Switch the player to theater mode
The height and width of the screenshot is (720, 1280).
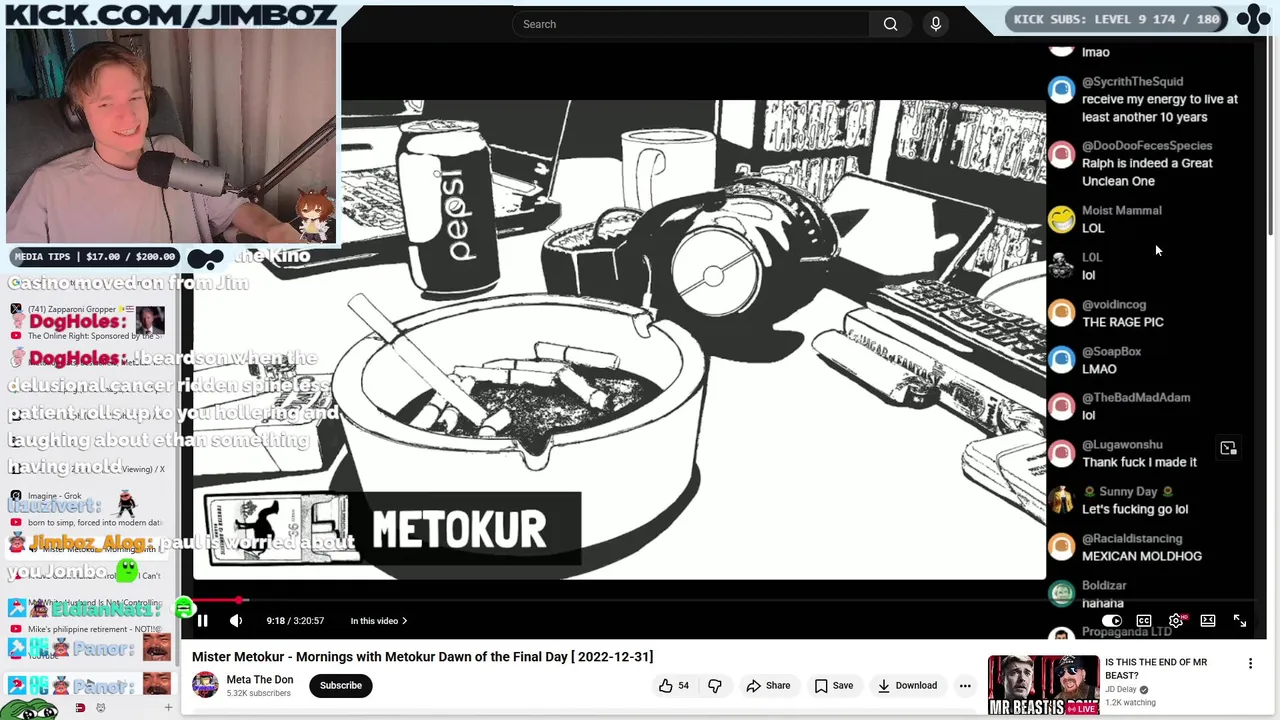[x=1208, y=621]
